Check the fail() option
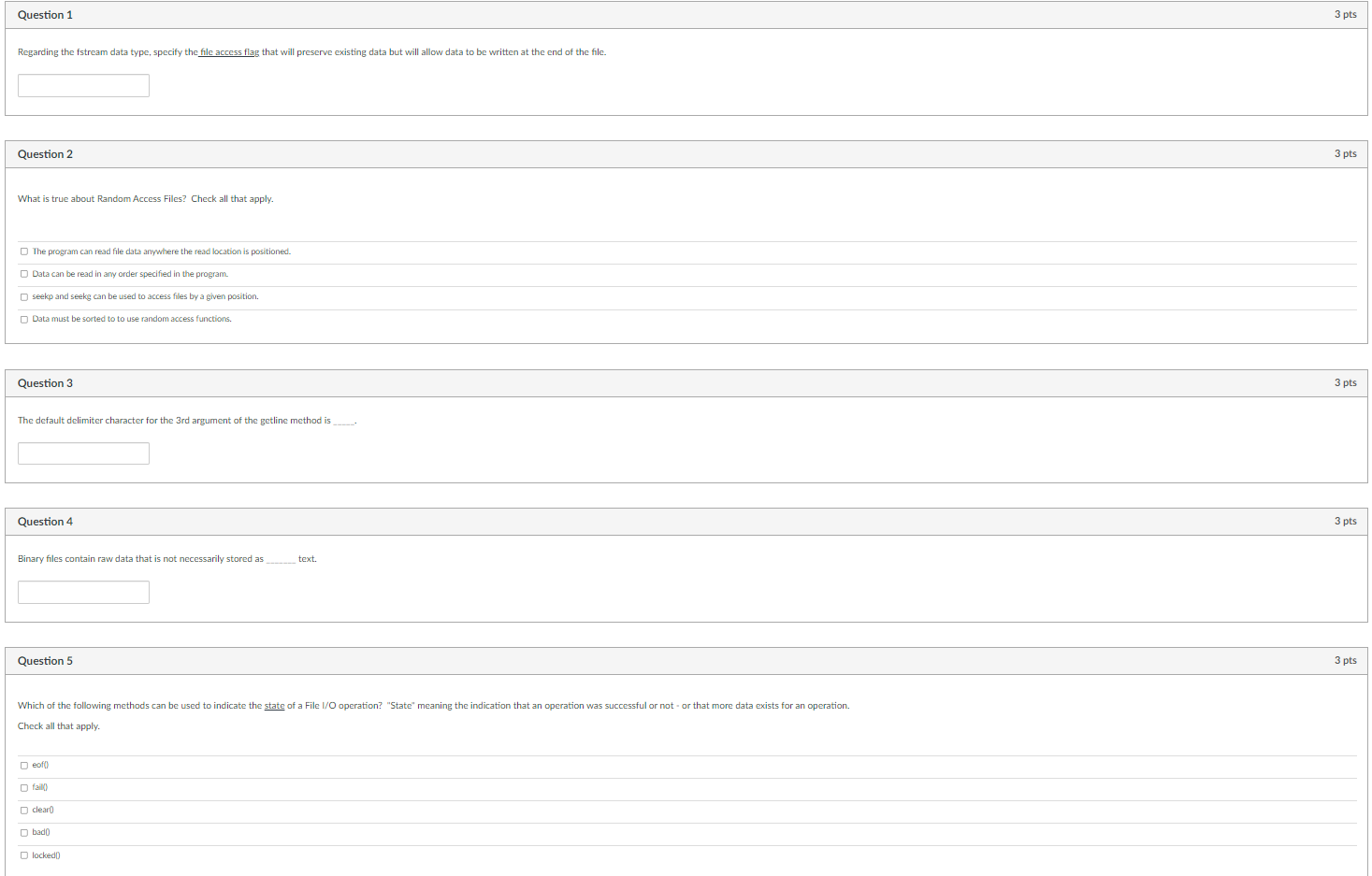Image resolution: width=1372 pixels, height=876 pixels. [23, 786]
